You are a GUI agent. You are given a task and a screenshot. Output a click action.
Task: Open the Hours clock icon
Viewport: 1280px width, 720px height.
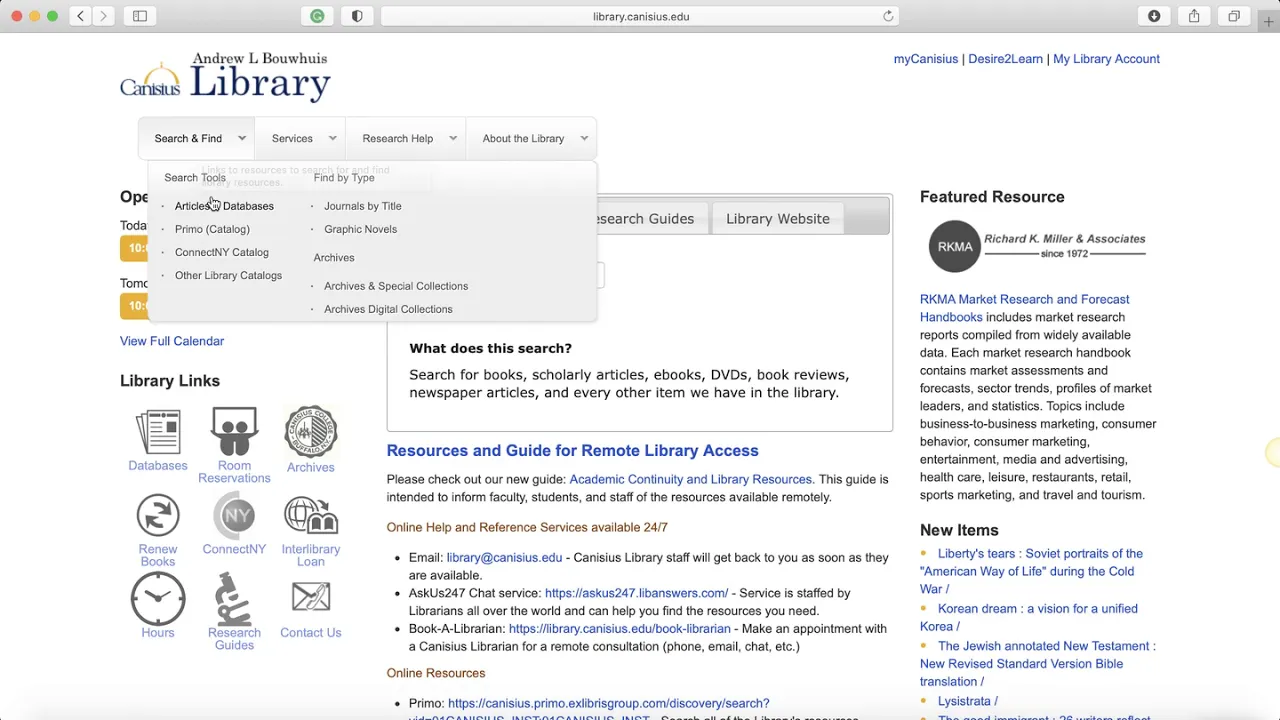point(158,599)
